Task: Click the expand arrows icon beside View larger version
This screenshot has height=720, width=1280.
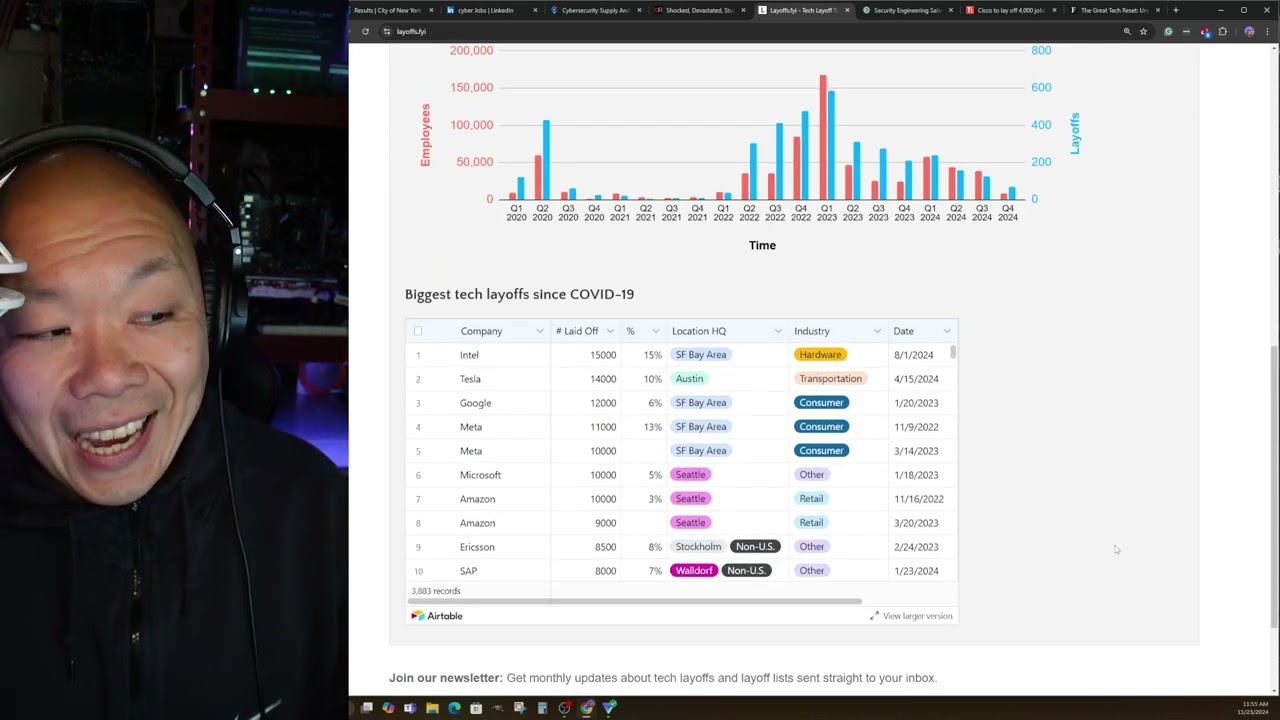Action: click(874, 616)
